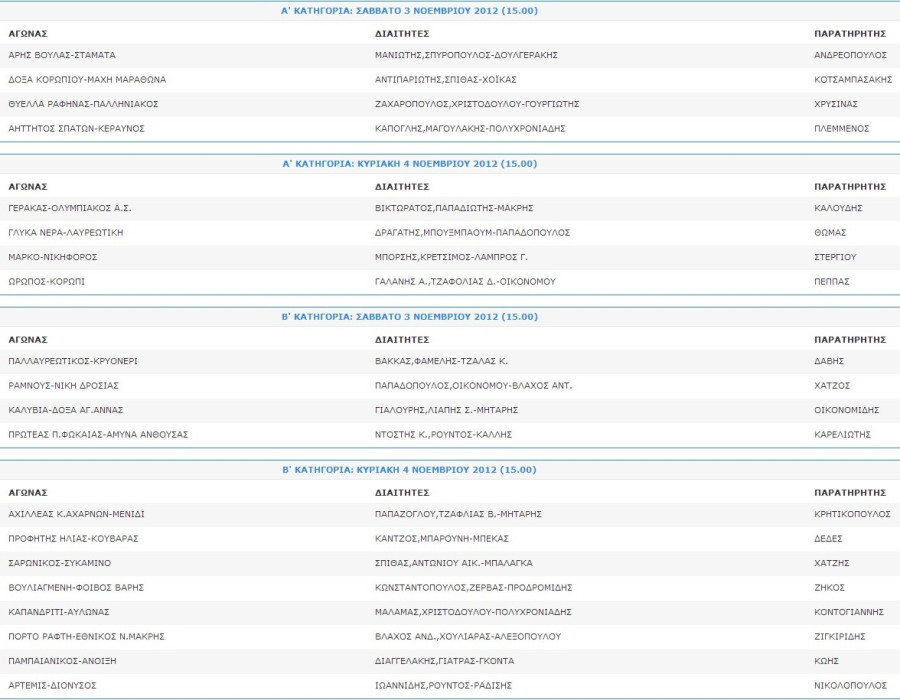Click referees 'ΠΑΠΑΖΟΓΛΟΥ,ΤΖΑΦΛΙΑΣ Β.-ΜΗΤΑΡΗΣ'
This screenshot has height=700, width=900.
459,515
